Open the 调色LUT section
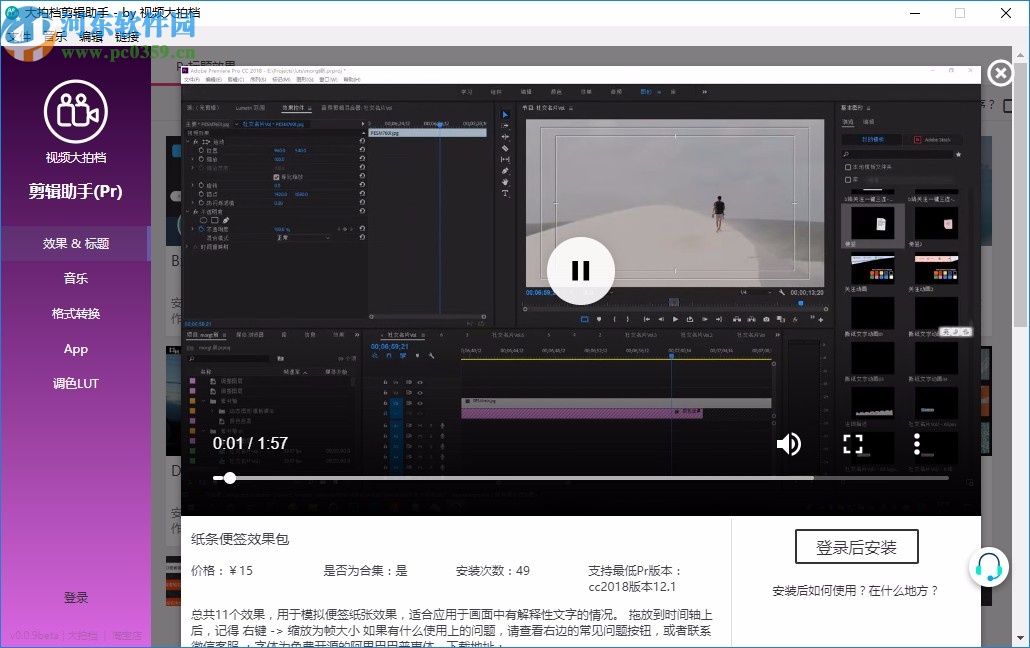 tap(76, 383)
